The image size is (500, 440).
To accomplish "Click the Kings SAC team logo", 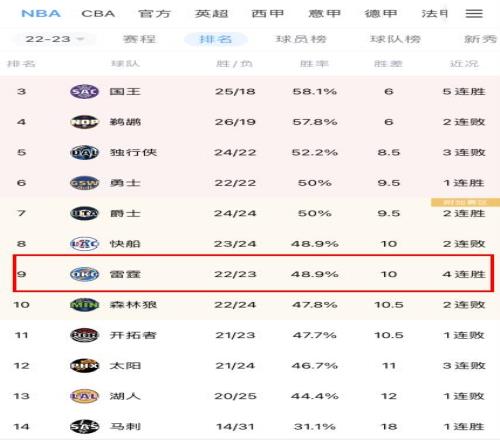I will pos(85,91).
